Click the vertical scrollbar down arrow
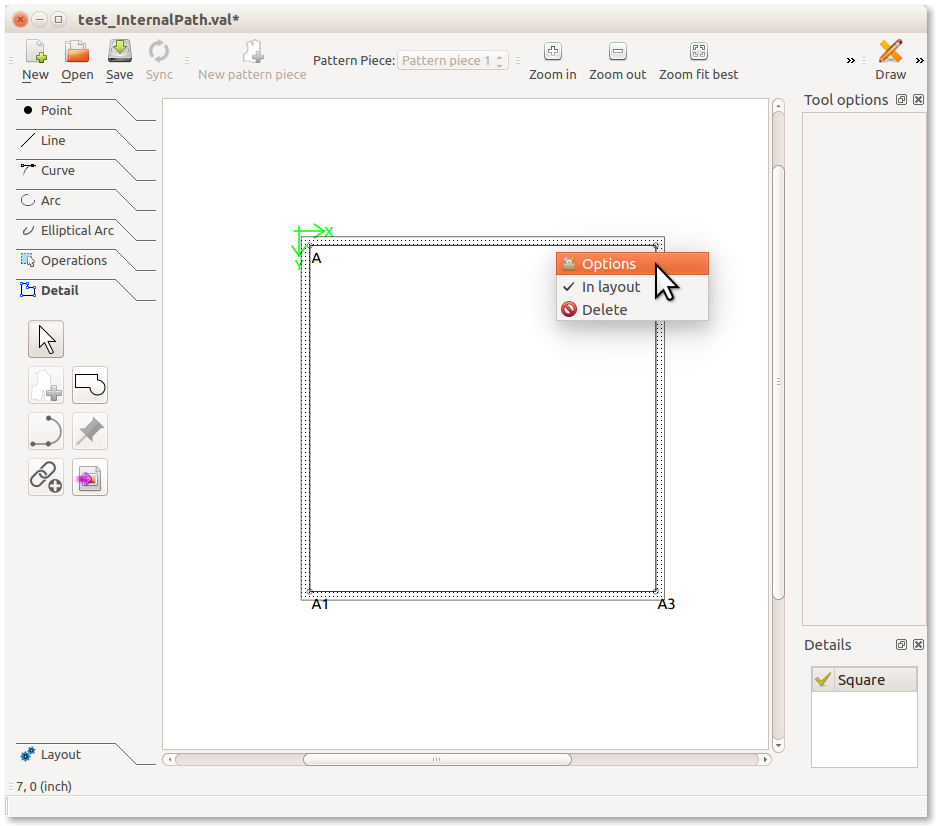Image resolution: width=936 pixels, height=826 pixels. [778, 745]
